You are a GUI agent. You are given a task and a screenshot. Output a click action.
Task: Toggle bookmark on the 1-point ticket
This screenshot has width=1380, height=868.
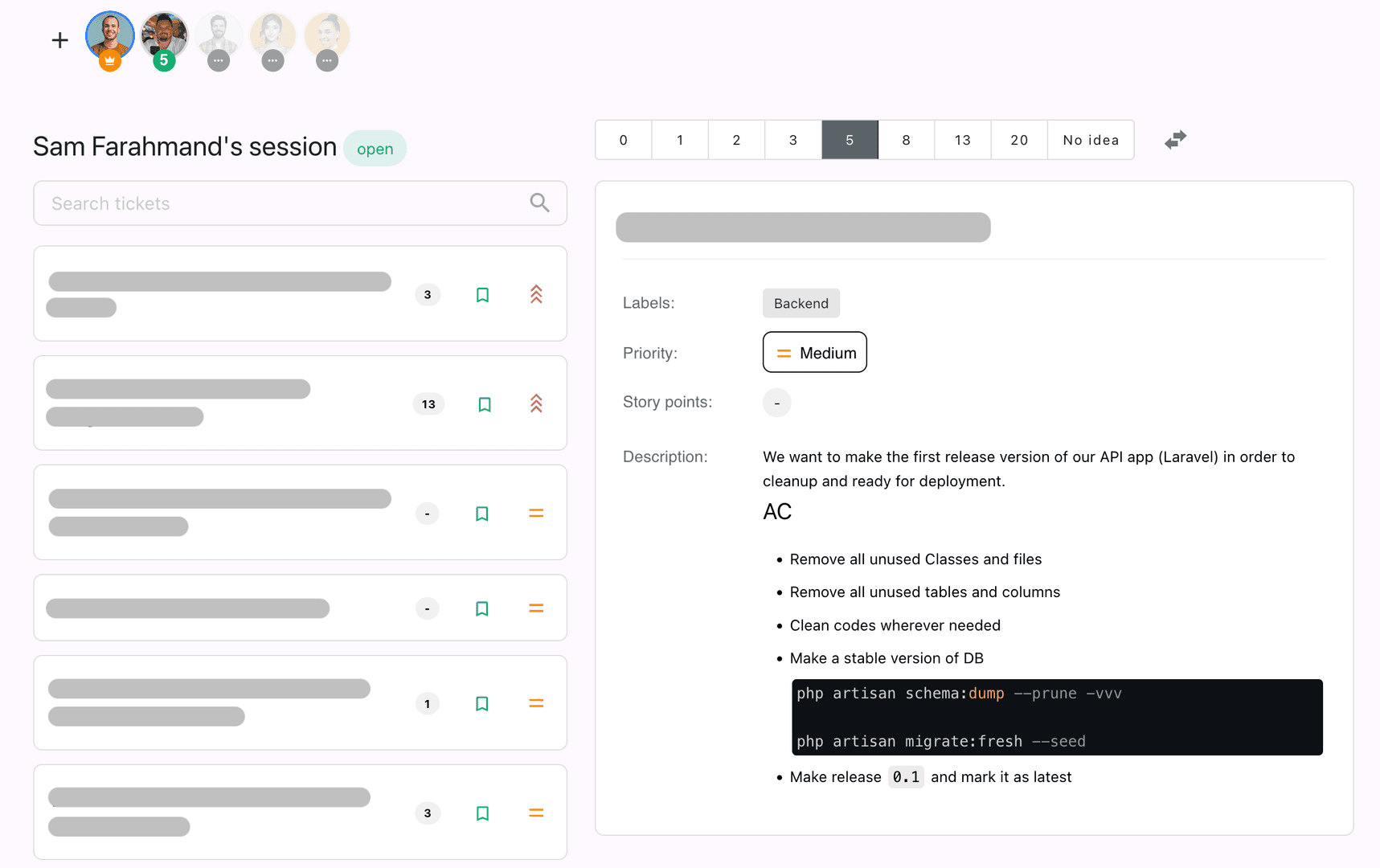(x=482, y=703)
